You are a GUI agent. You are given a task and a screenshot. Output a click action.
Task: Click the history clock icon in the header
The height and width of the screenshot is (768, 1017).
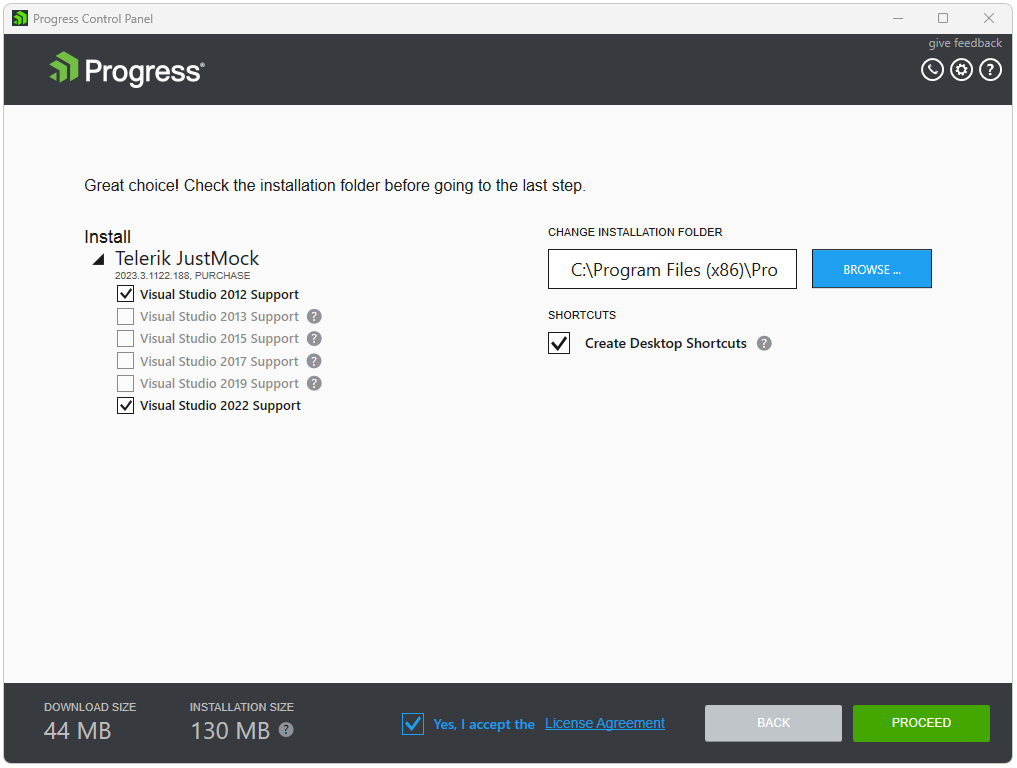pyautogui.click(x=932, y=69)
